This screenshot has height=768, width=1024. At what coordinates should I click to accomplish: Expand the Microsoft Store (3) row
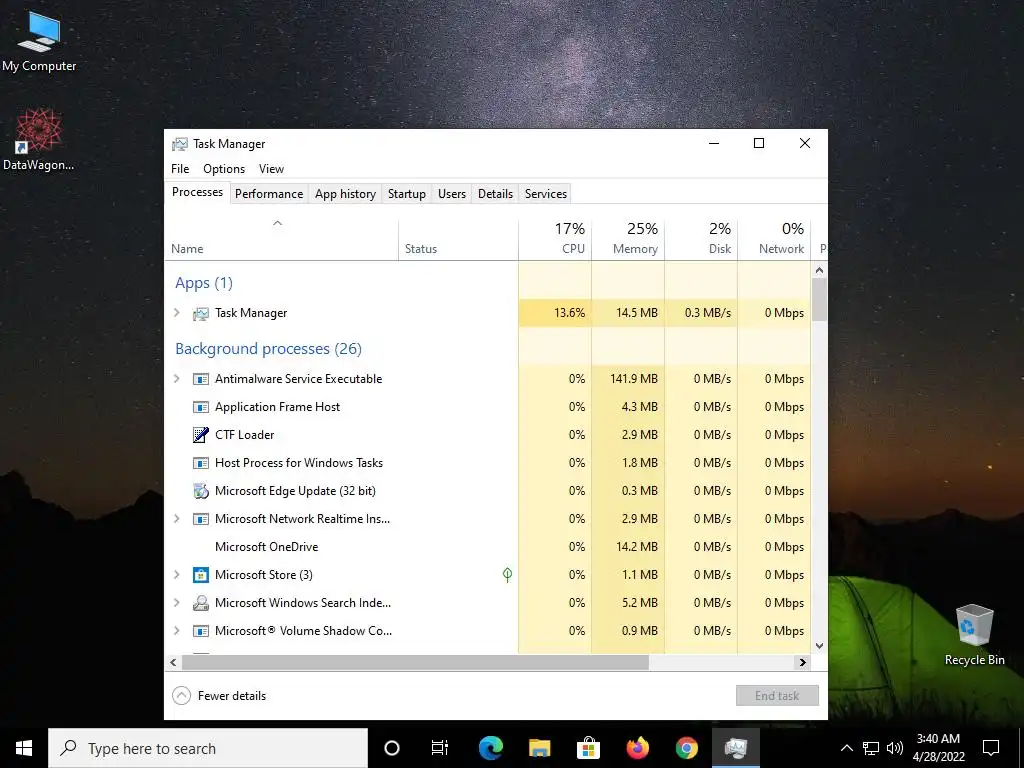click(x=176, y=575)
